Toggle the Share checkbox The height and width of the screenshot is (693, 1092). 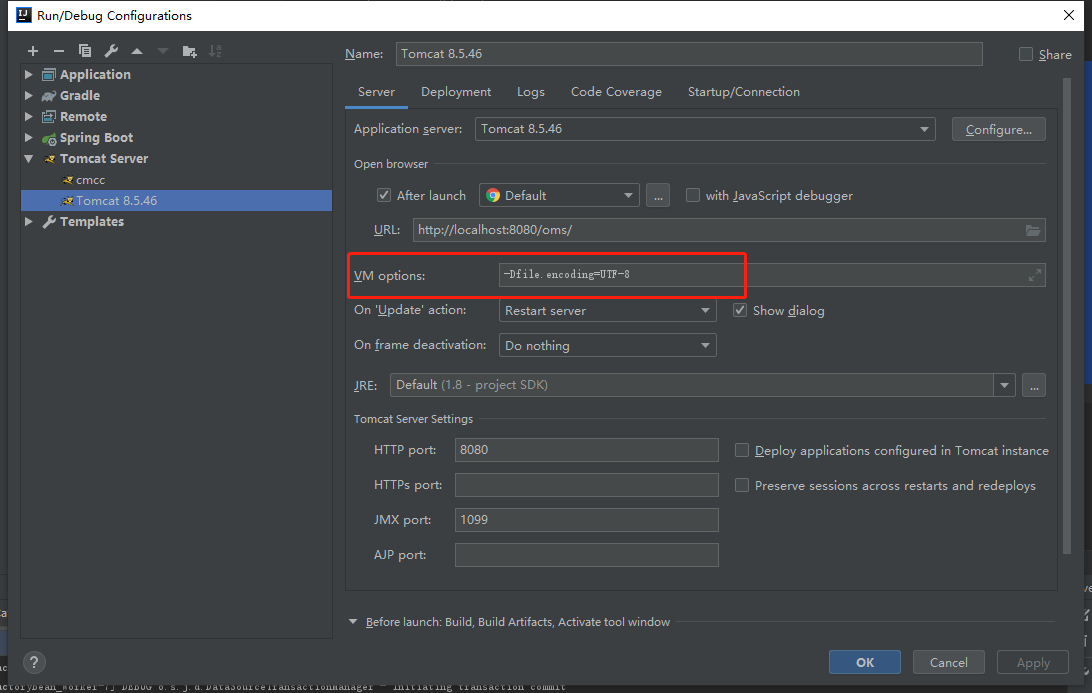1026,54
